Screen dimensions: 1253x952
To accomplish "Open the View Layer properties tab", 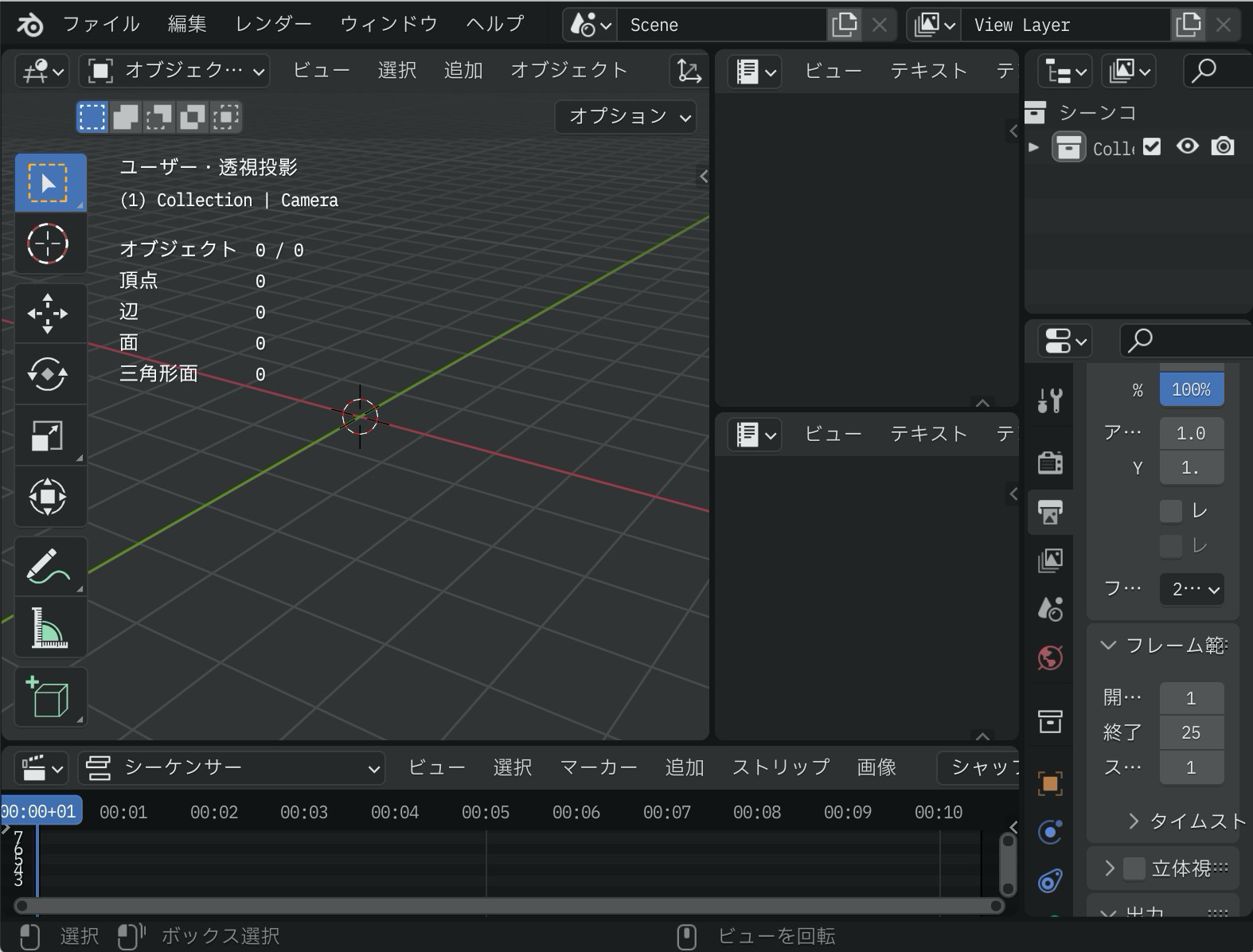I will (x=1050, y=560).
